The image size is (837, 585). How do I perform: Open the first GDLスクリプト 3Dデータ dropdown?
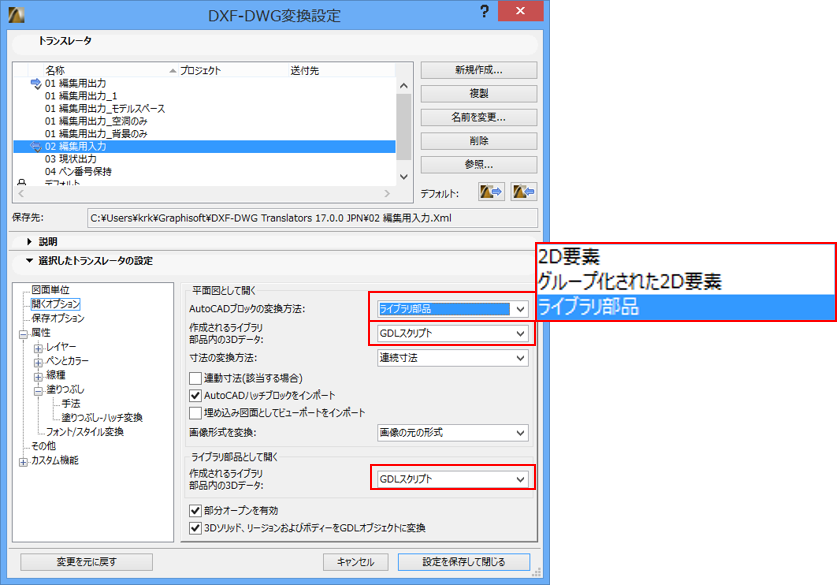453,334
